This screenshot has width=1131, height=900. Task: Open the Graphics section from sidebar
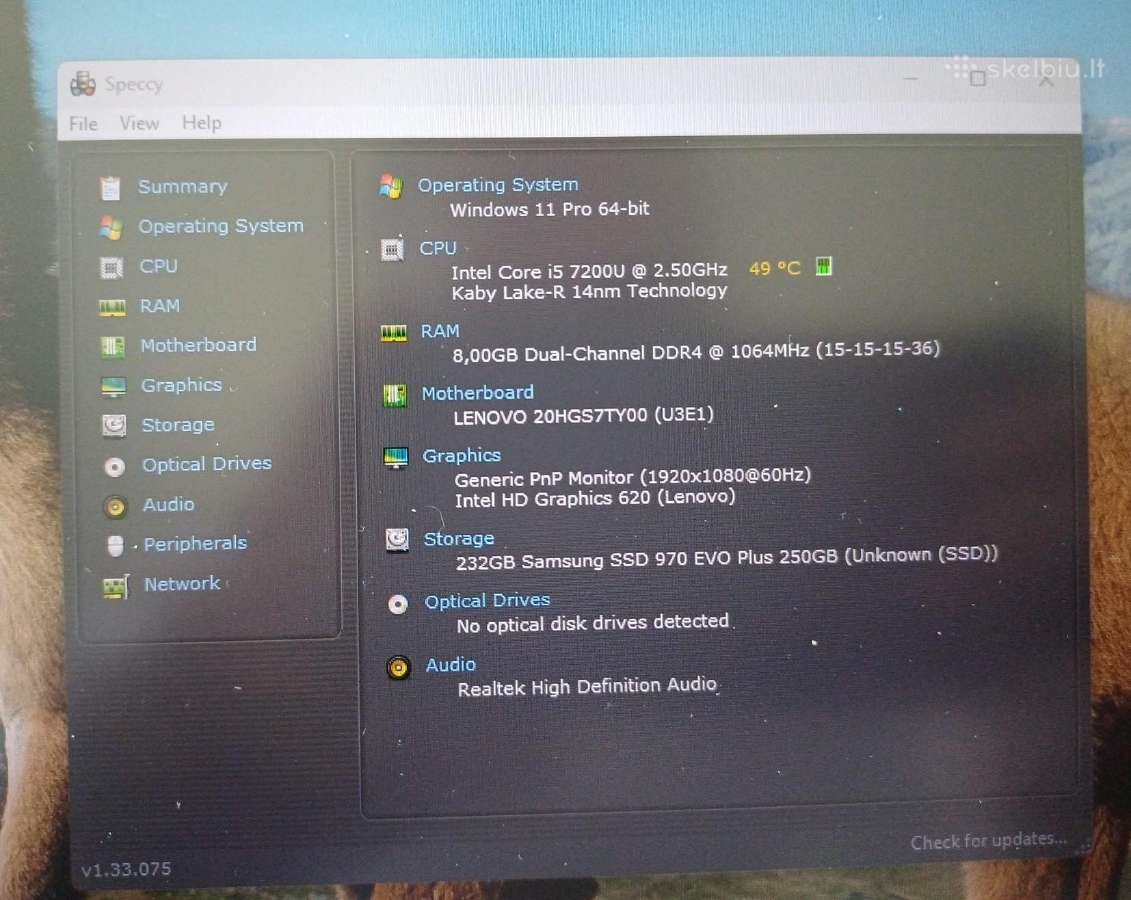click(181, 385)
